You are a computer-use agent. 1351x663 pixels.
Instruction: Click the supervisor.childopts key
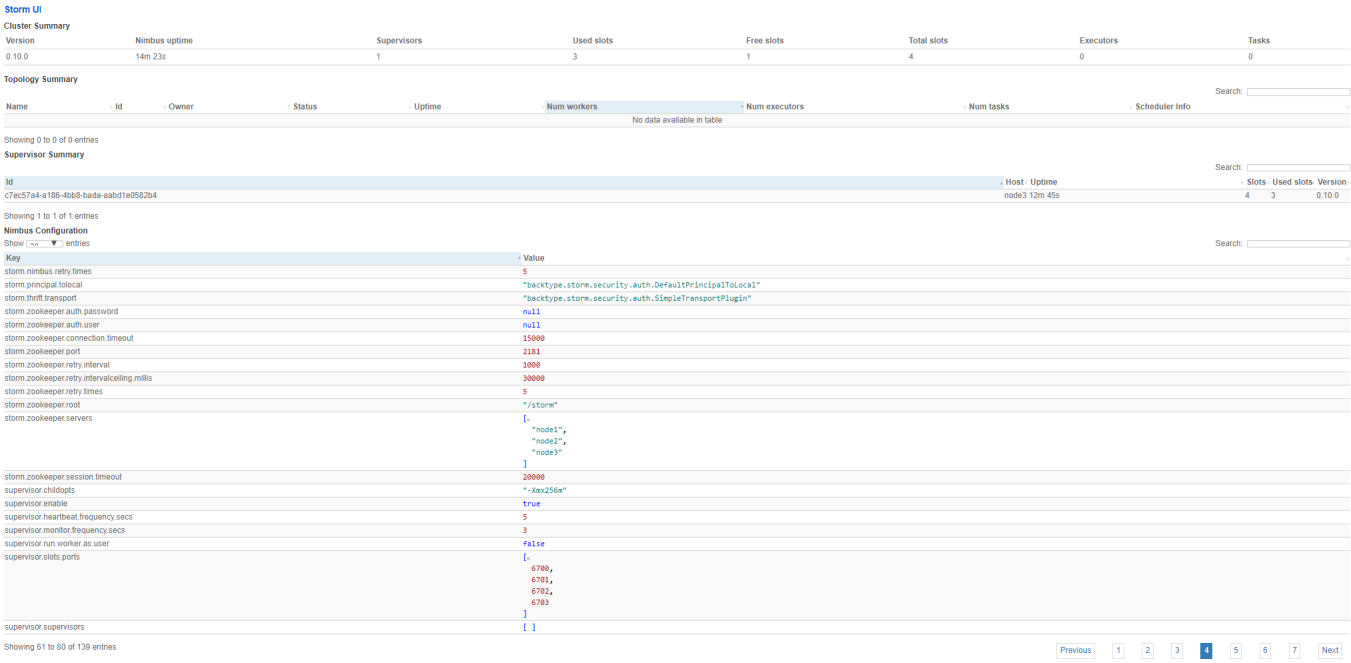[40, 490]
